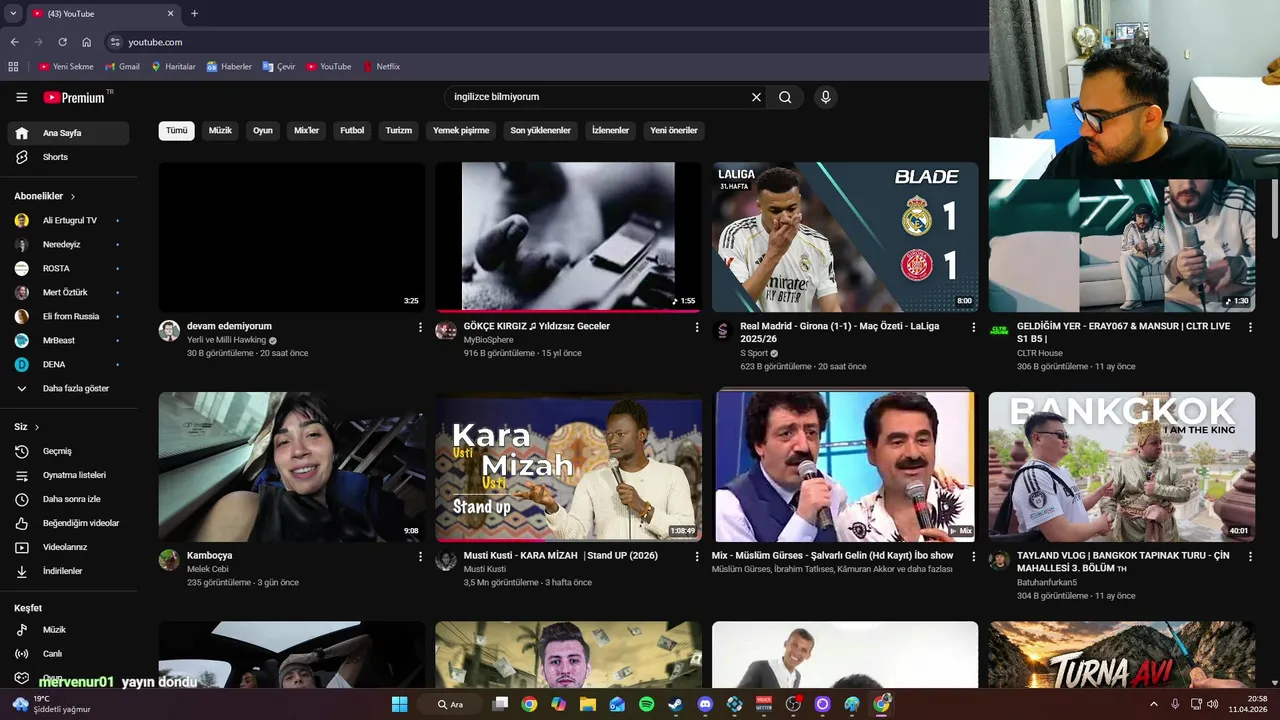The image size is (1280, 720).
Task: Open Geçmiş history in the sidebar
Action: click(x=68, y=451)
